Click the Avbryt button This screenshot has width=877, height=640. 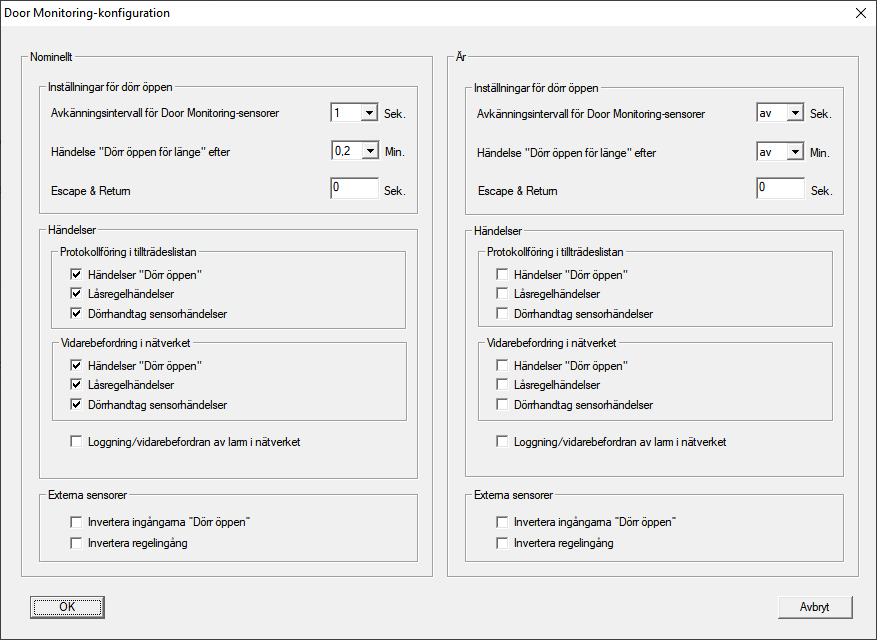815,607
